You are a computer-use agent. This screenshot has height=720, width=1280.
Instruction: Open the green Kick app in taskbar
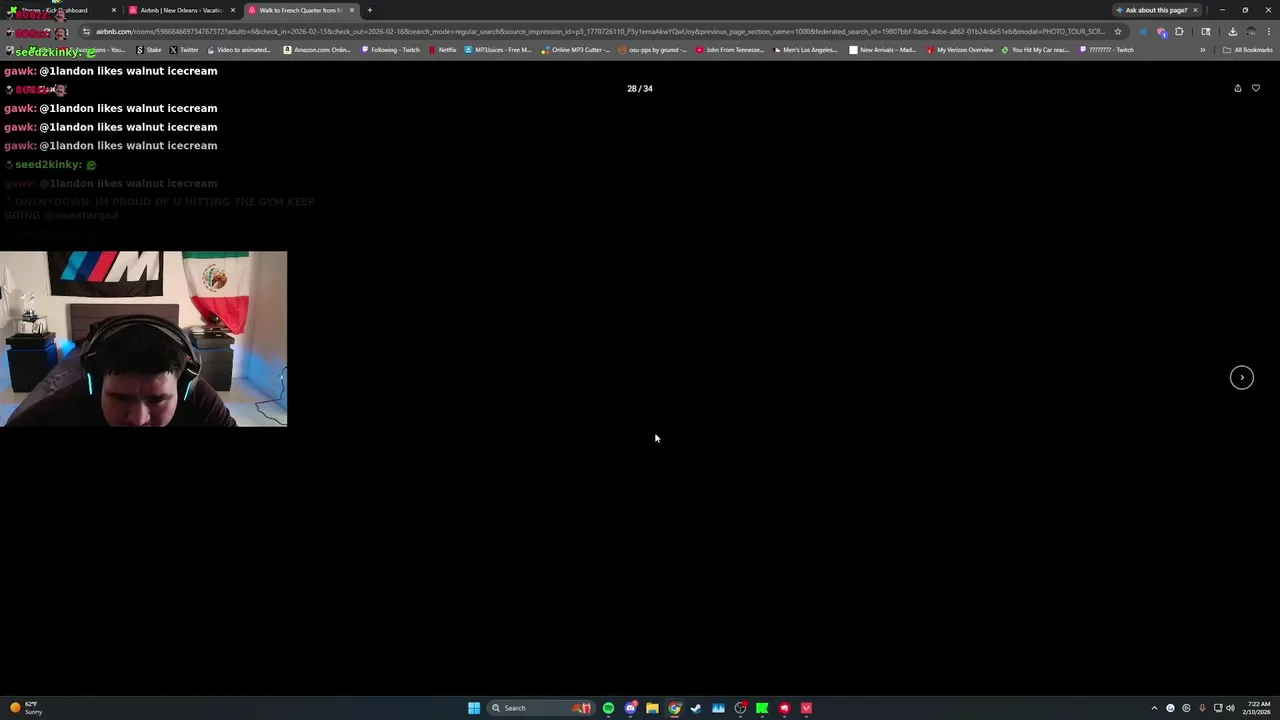coord(762,708)
